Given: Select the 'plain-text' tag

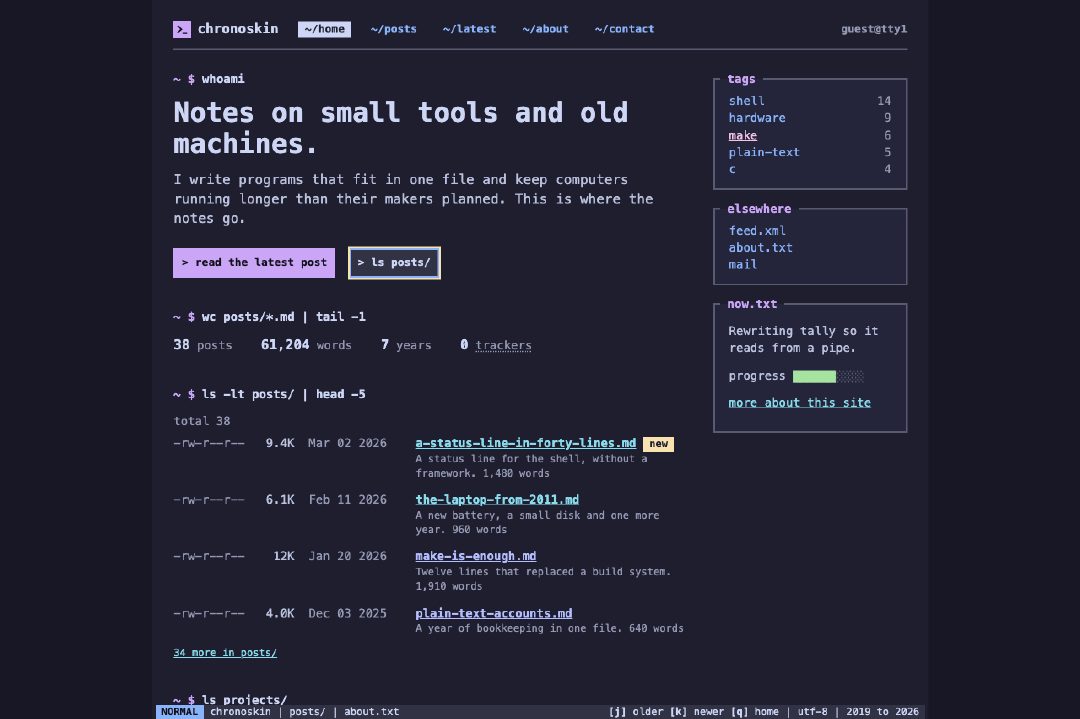Looking at the screenshot, I should tap(764, 152).
